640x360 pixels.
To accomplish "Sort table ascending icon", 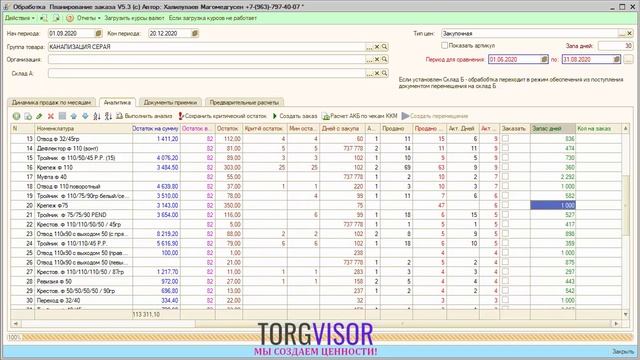I will 97,116.
